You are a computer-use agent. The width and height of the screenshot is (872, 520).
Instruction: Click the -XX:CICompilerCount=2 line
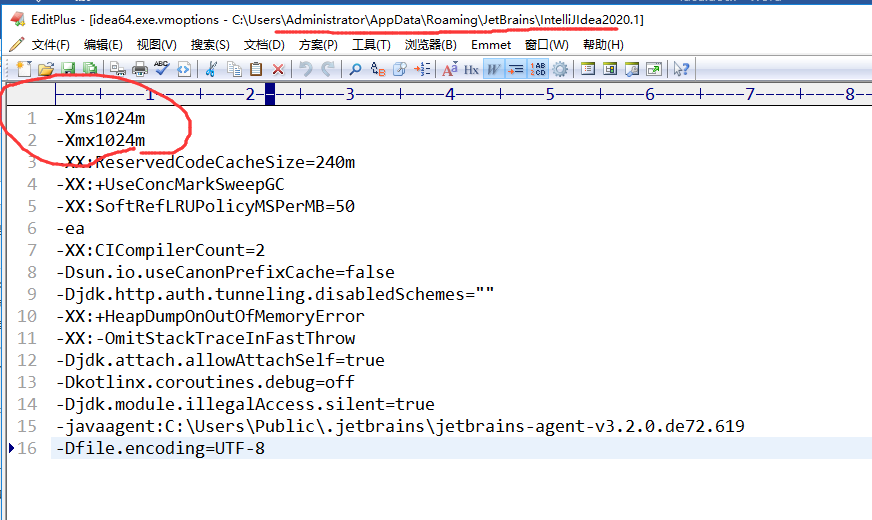pyautogui.click(x=160, y=250)
